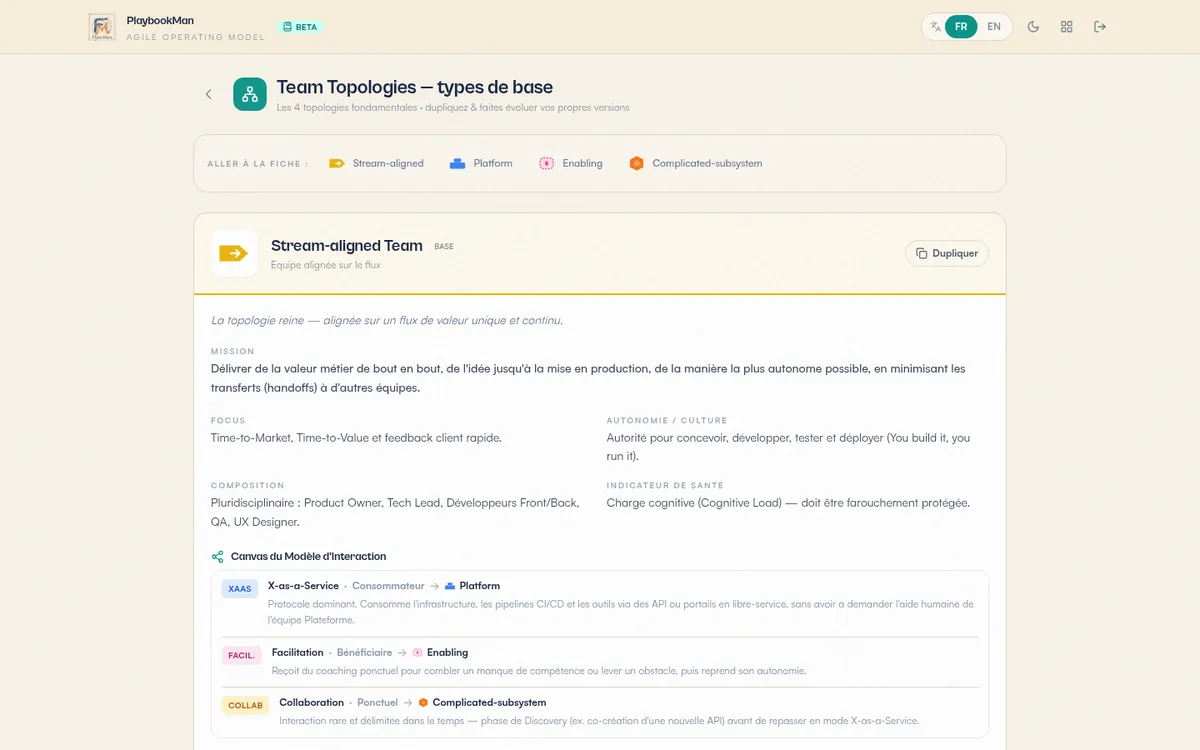Screen dimensions: 1200x750
Task: Click the PlaybookMan logo image
Action: tap(102, 27)
